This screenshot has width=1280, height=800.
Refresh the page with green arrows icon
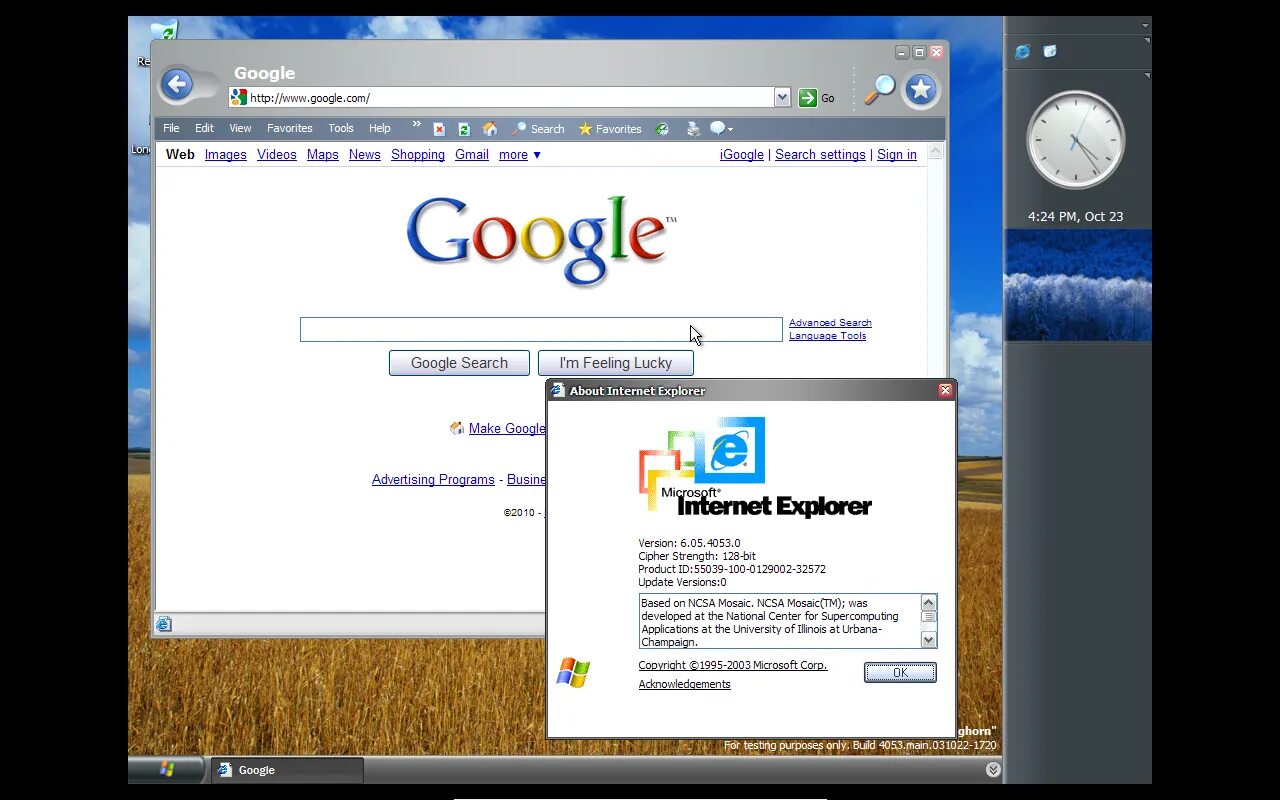coord(464,129)
